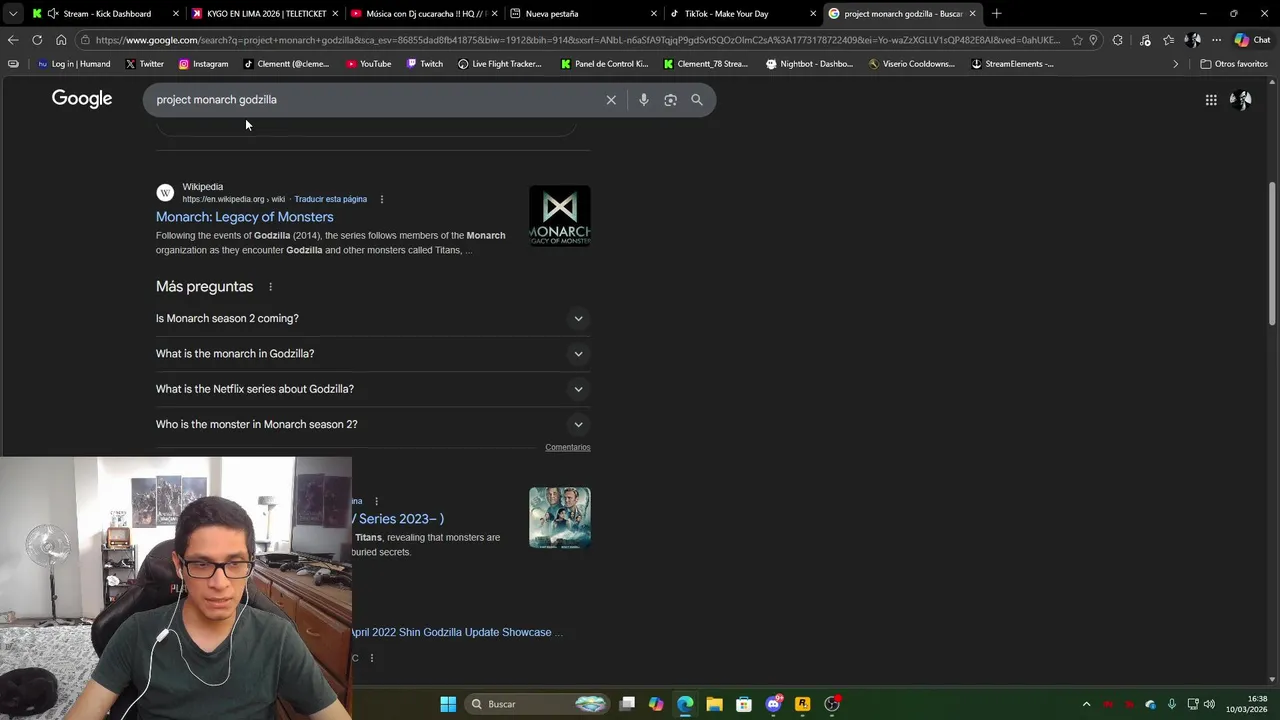Open Edge settings and more menu
1280x720 pixels.
(1216, 40)
